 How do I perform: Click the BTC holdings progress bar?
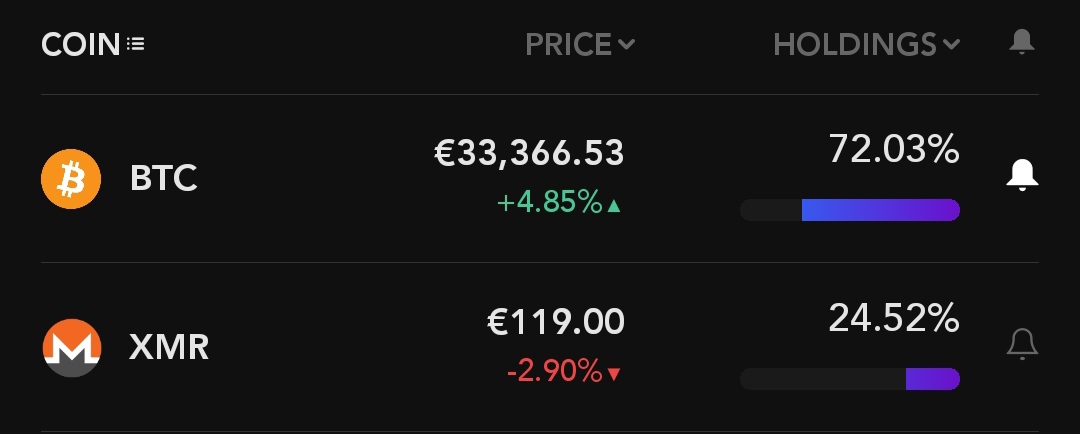(x=850, y=210)
